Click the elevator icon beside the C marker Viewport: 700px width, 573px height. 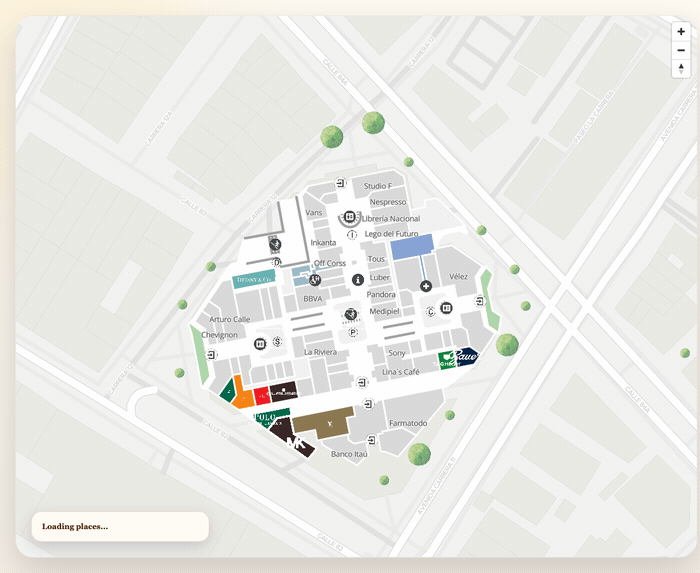446,308
